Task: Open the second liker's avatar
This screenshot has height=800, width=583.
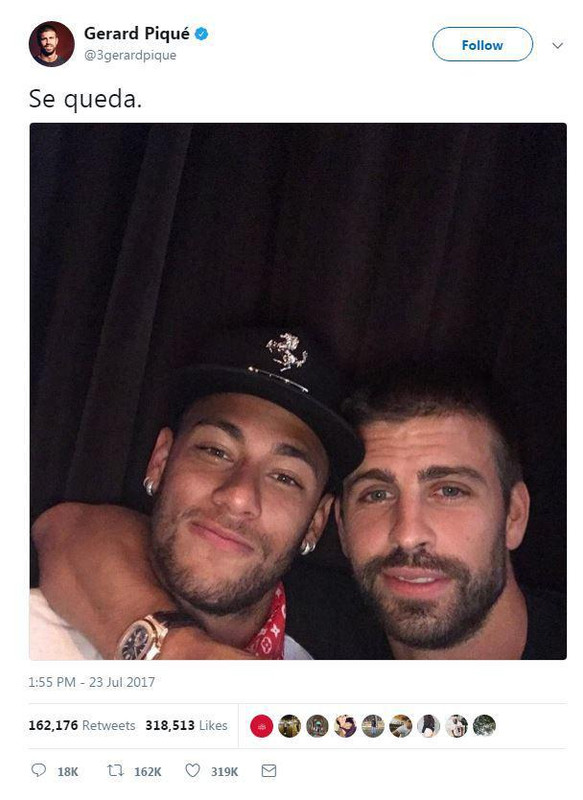Action: tap(289, 726)
